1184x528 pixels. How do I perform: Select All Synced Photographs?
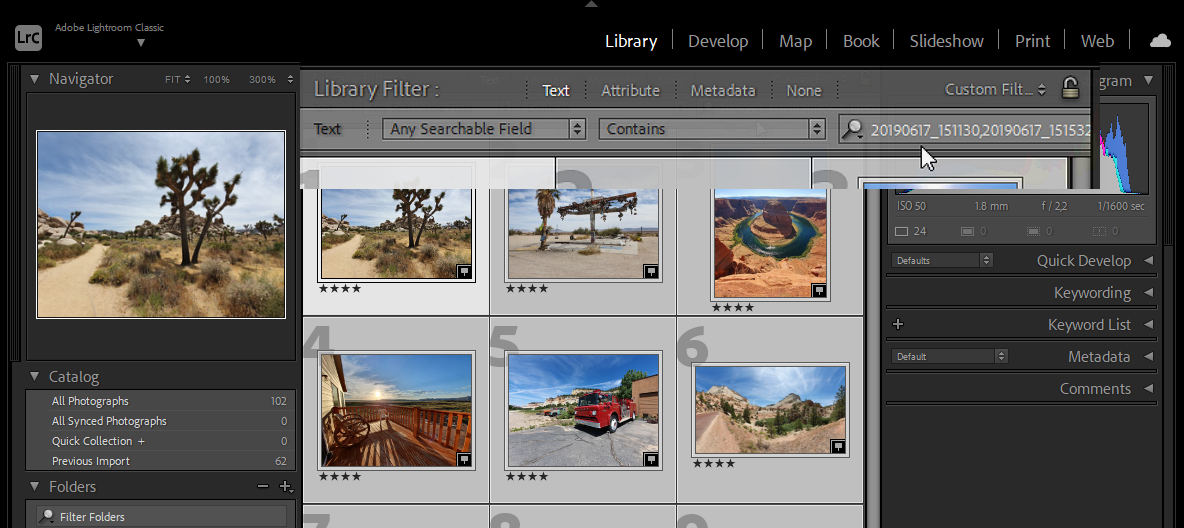[x=161, y=421]
